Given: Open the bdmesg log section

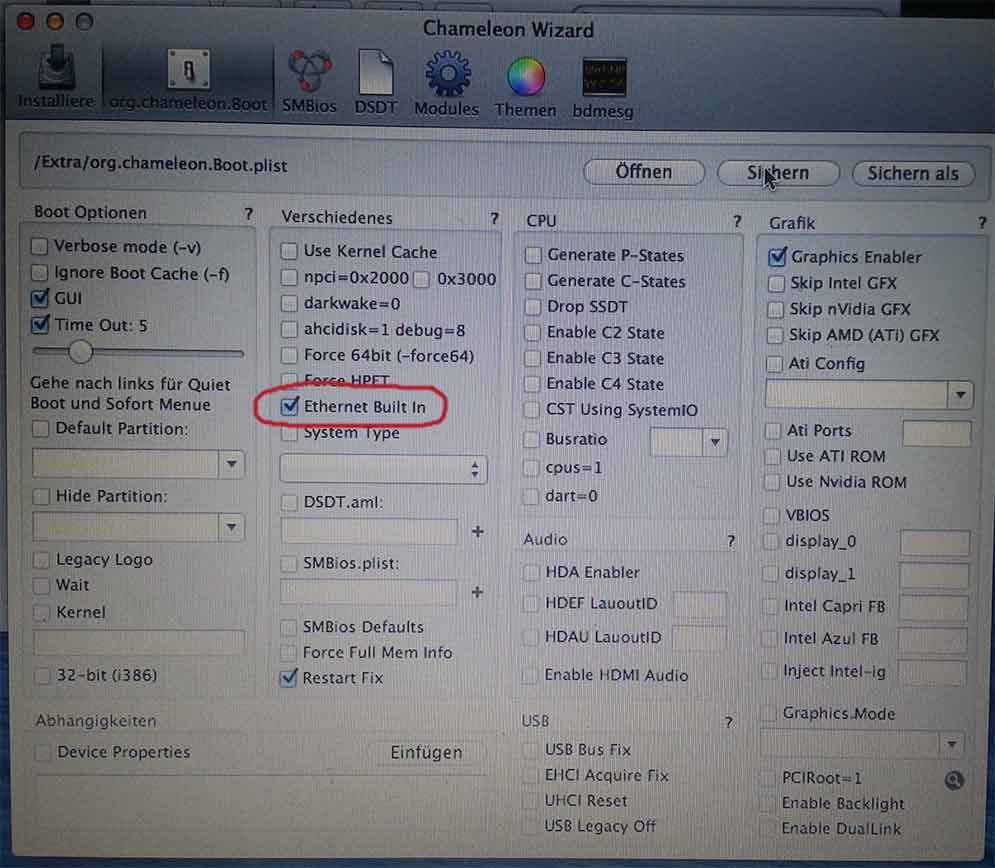Looking at the screenshot, I should [x=603, y=88].
